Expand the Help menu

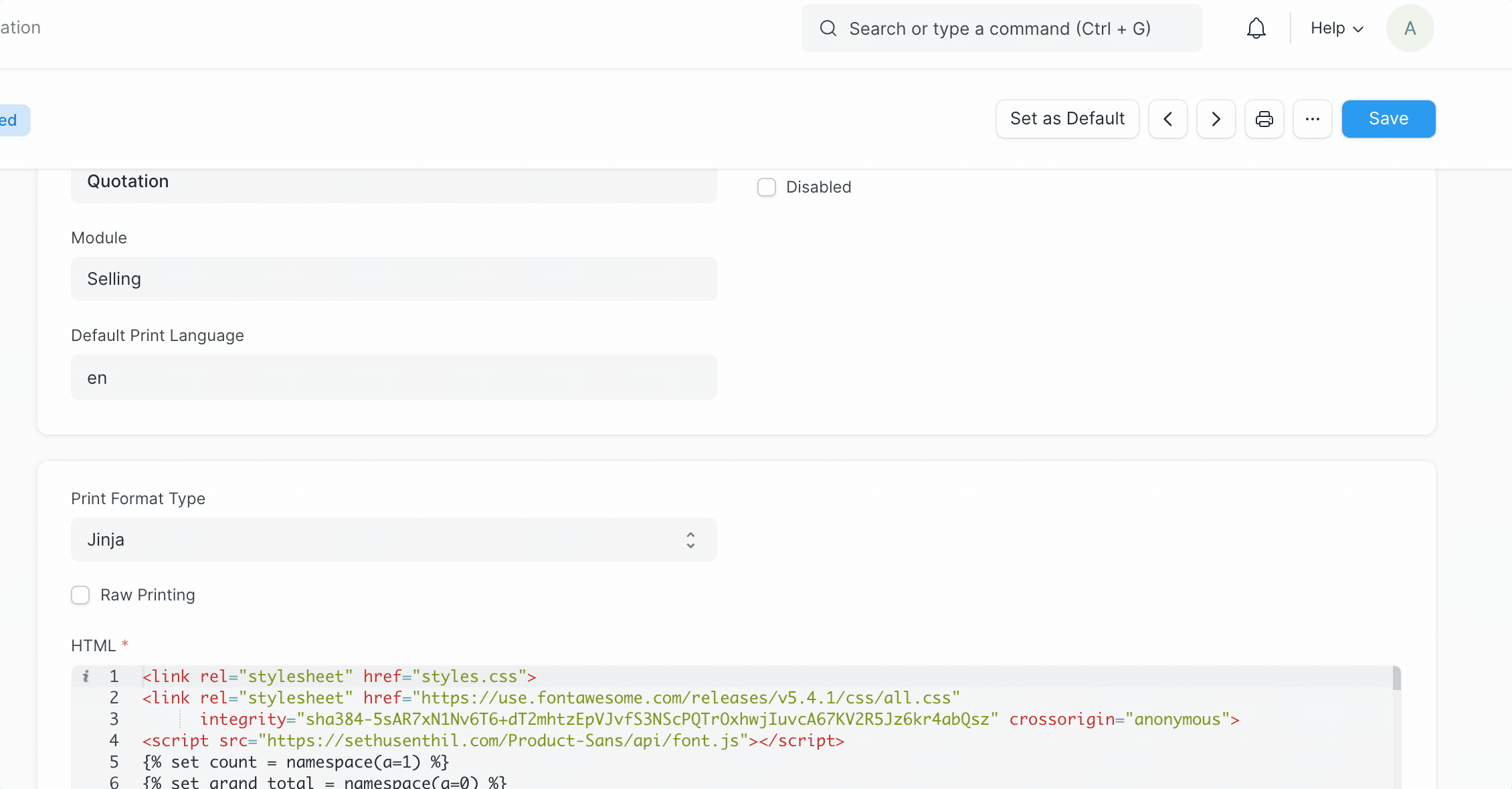pyautogui.click(x=1337, y=28)
